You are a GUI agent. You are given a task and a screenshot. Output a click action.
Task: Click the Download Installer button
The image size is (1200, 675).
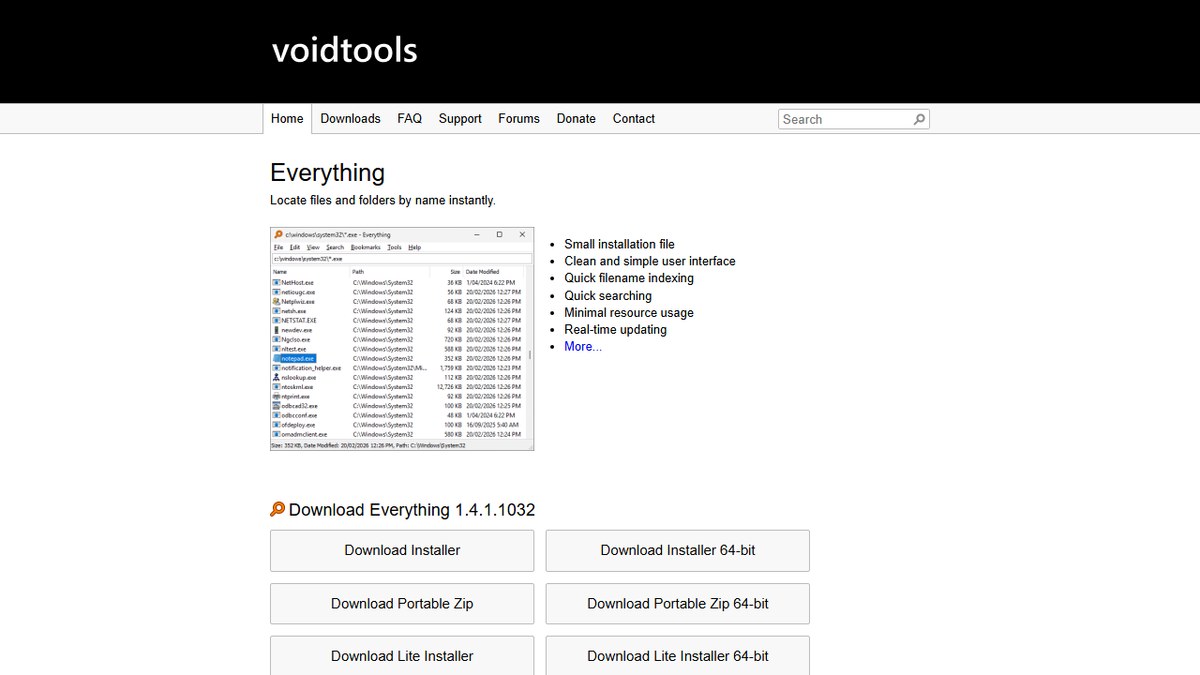[x=402, y=550]
